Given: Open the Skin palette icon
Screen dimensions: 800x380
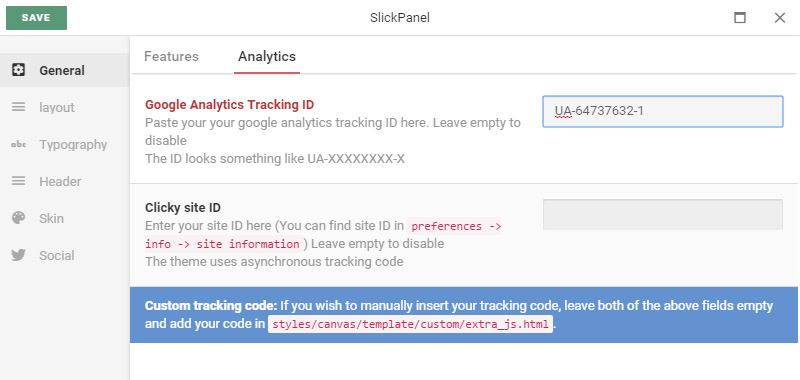Looking at the screenshot, I should tap(18, 218).
